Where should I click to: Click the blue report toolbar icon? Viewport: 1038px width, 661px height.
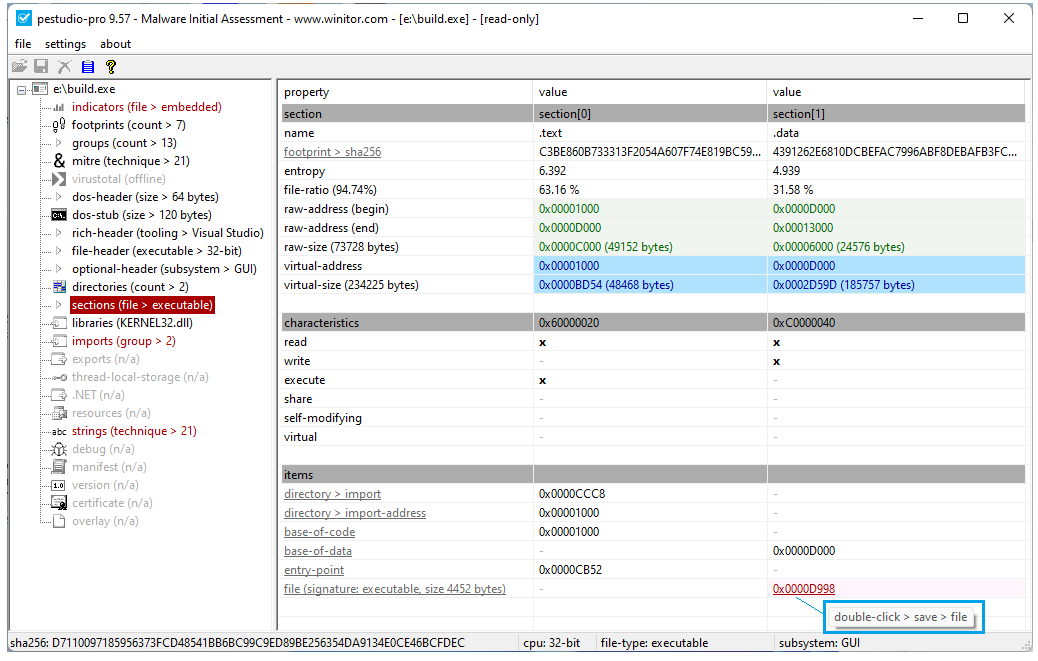[x=86, y=67]
